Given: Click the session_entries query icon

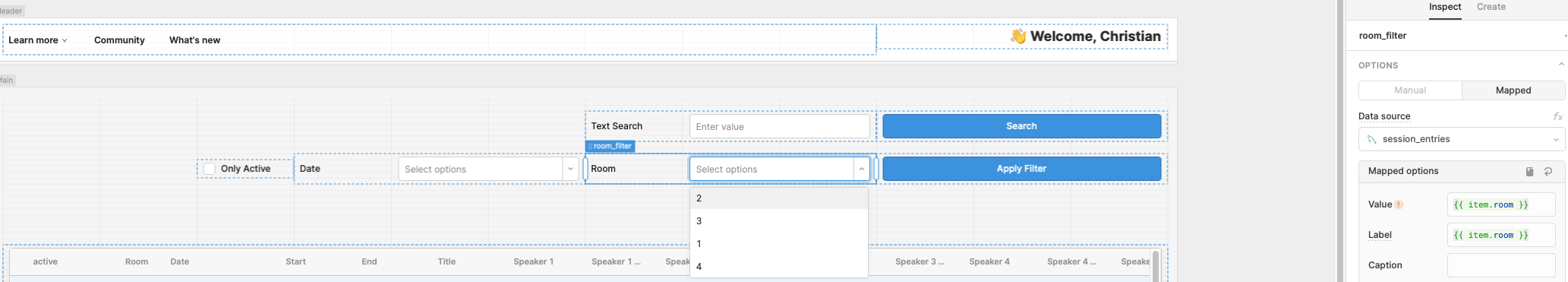Looking at the screenshot, I should pyautogui.click(x=1371, y=139).
